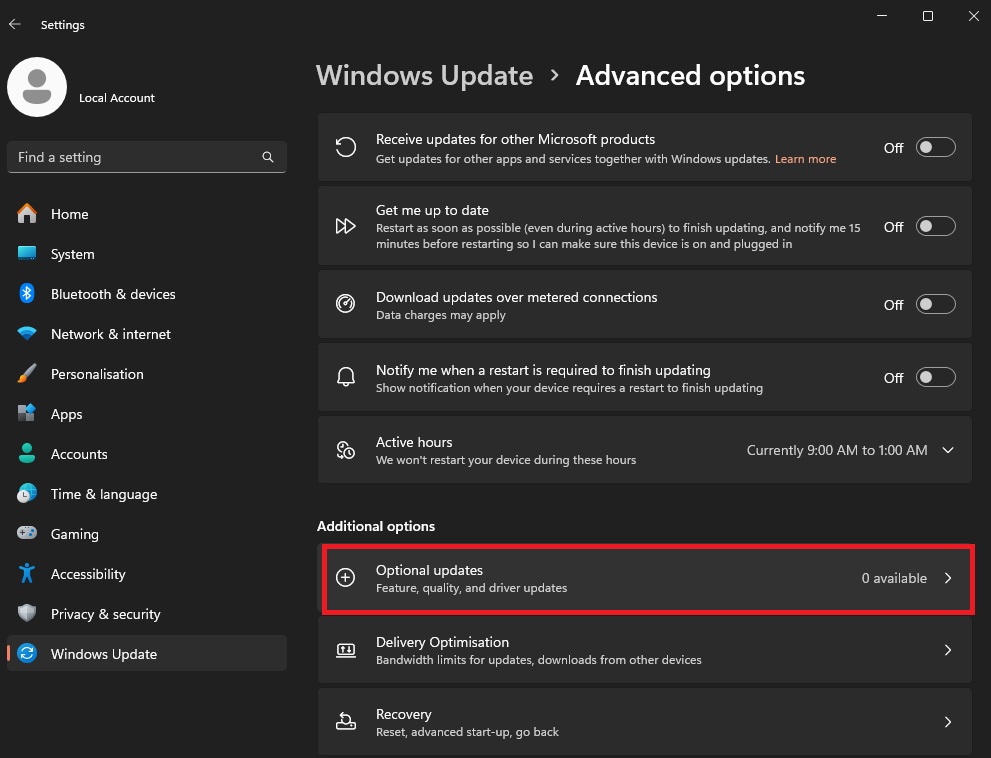Image resolution: width=991 pixels, height=758 pixels.
Task: Open Delivery Optimisation via its chevron arrow
Action: tap(948, 650)
